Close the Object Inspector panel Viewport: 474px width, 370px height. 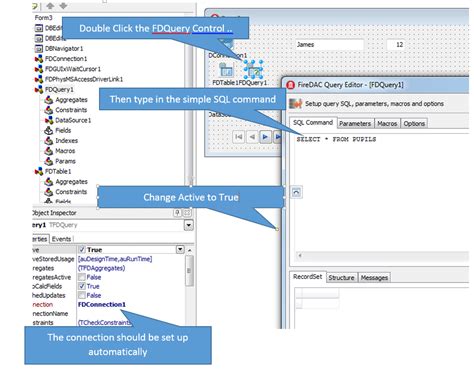pyautogui.click(x=187, y=213)
